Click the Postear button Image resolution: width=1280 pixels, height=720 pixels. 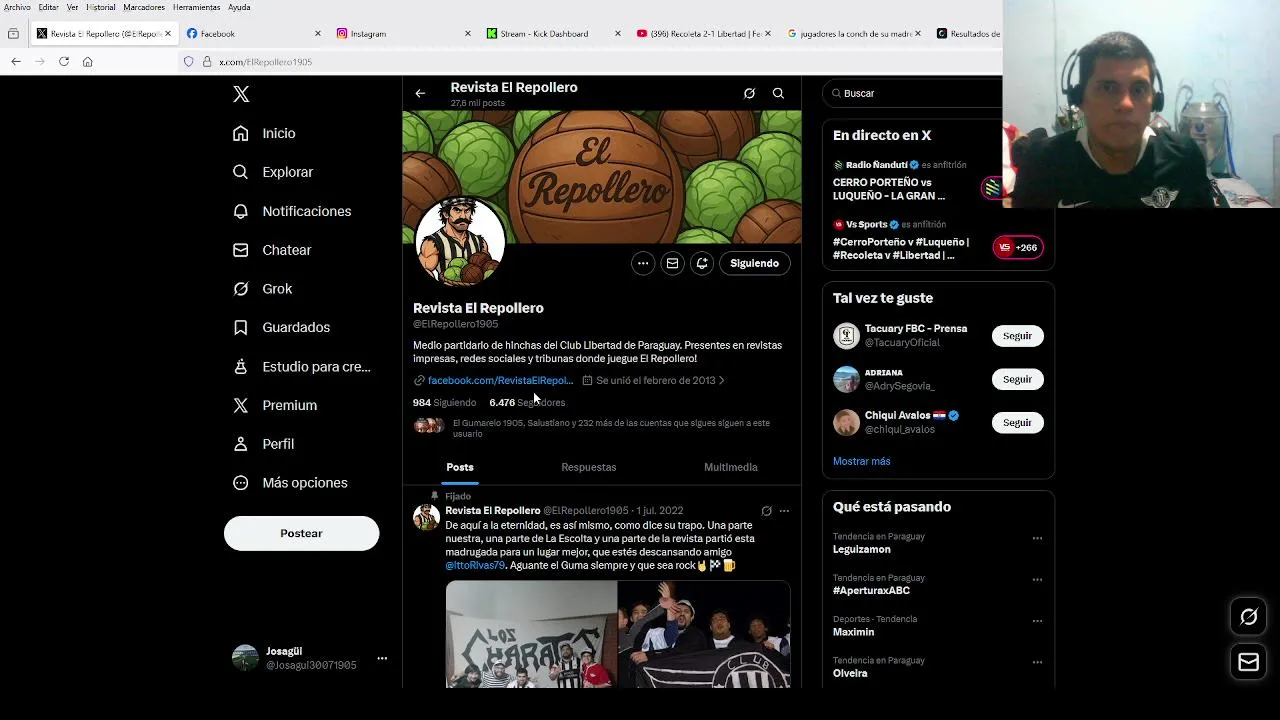pos(301,533)
